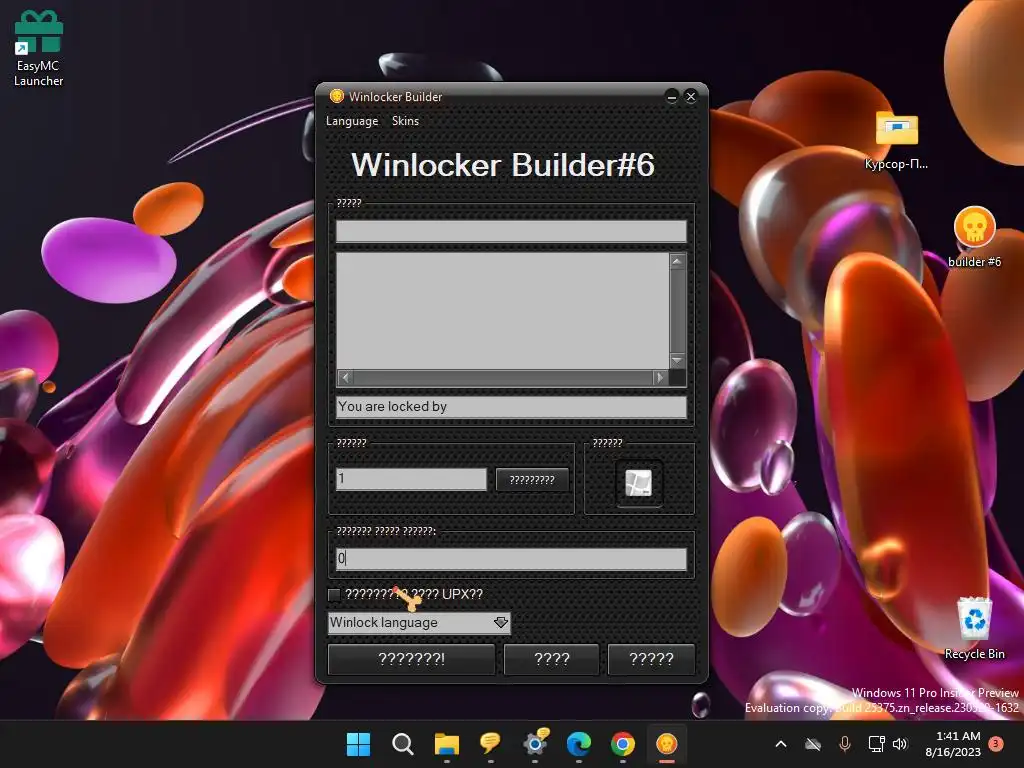Click the '???????!' build button
The image size is (1024, 768).
[x=411, y=659]
